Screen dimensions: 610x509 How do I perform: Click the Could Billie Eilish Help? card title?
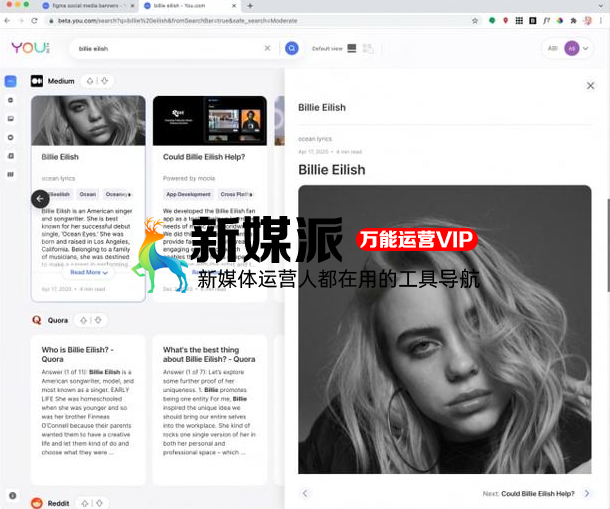click(x=204, y=157)
